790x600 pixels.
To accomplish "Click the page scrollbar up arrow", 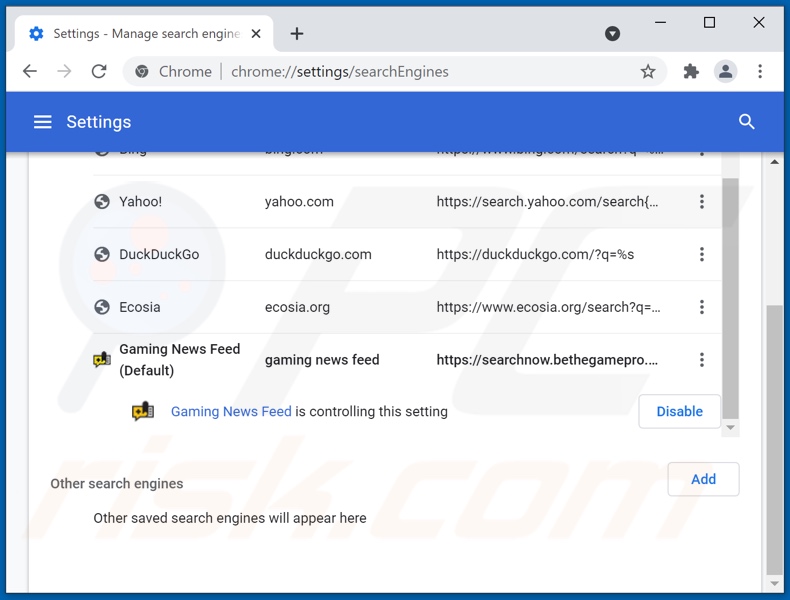I will [x=774, y=162].
